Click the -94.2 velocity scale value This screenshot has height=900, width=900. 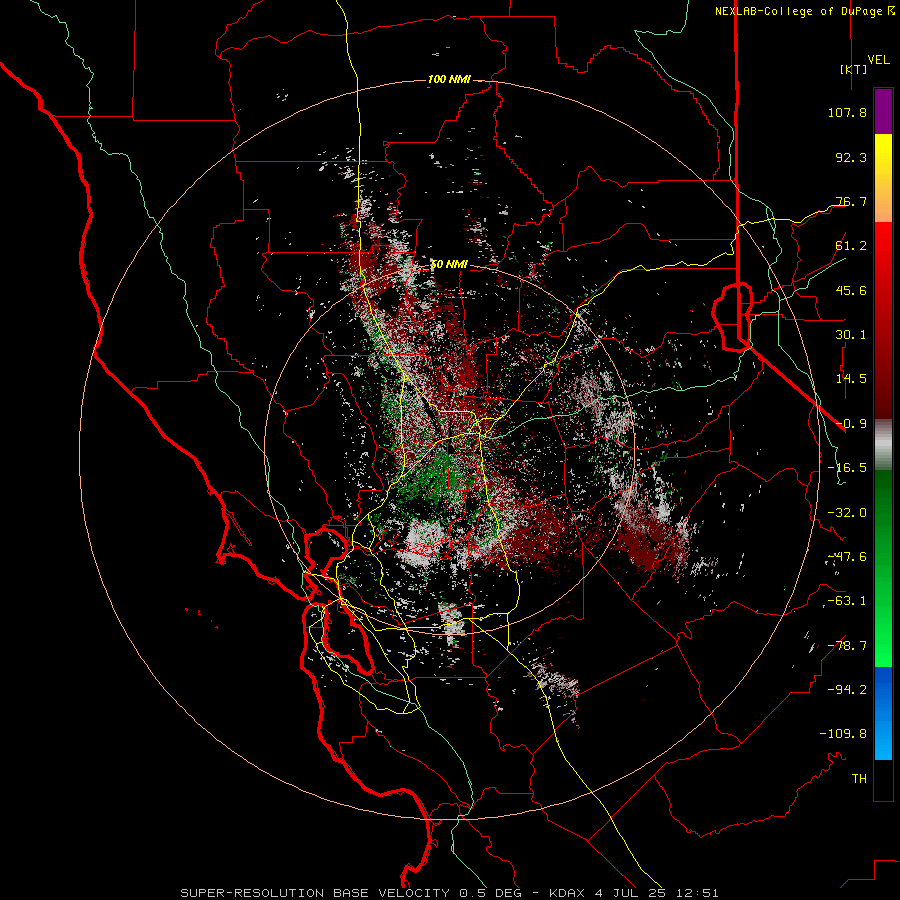(847, 690)
